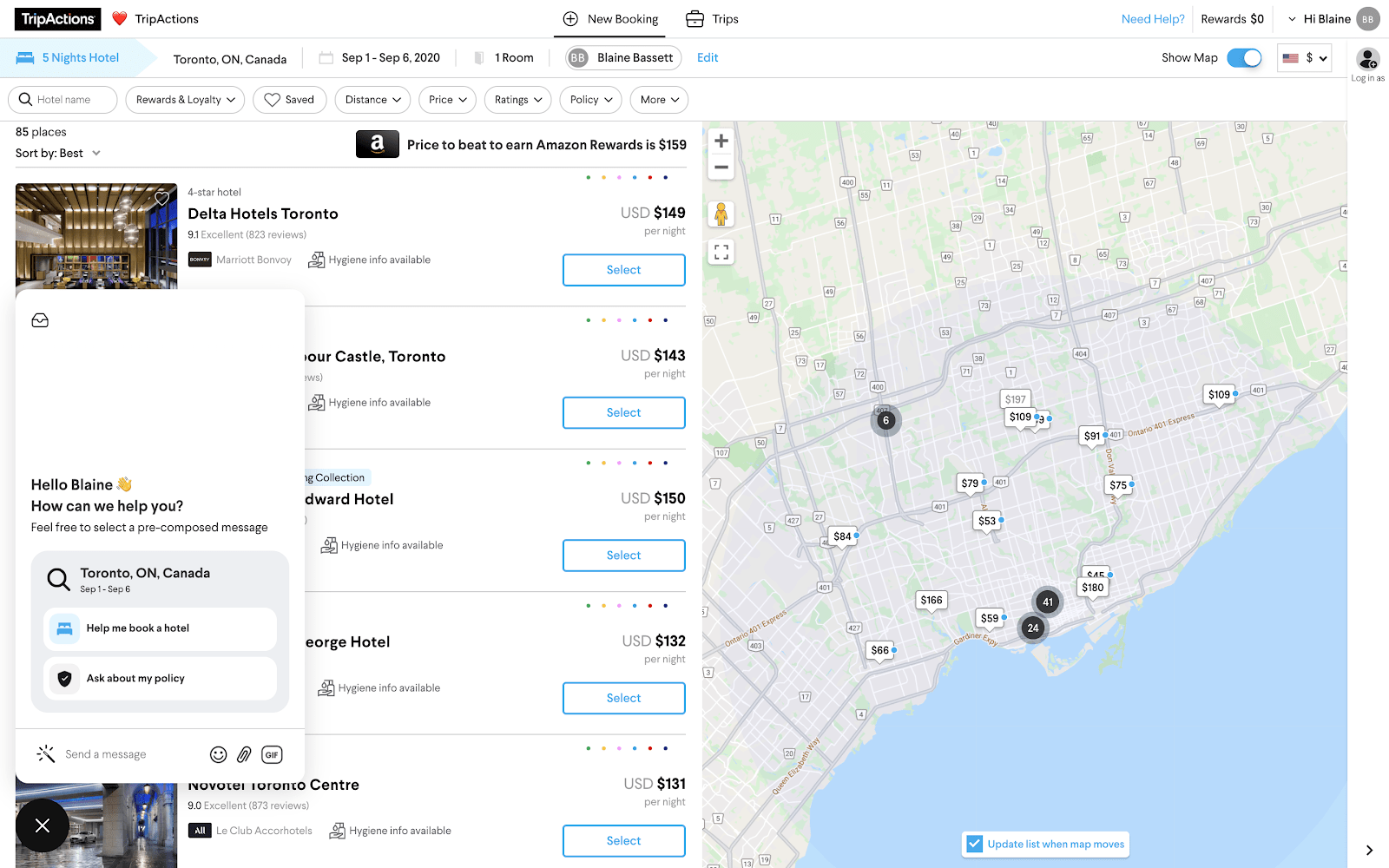Screen dimensions: 1389x868
Task: Click hygiene info icon for Novotel
Action: [x=338, y=831]
